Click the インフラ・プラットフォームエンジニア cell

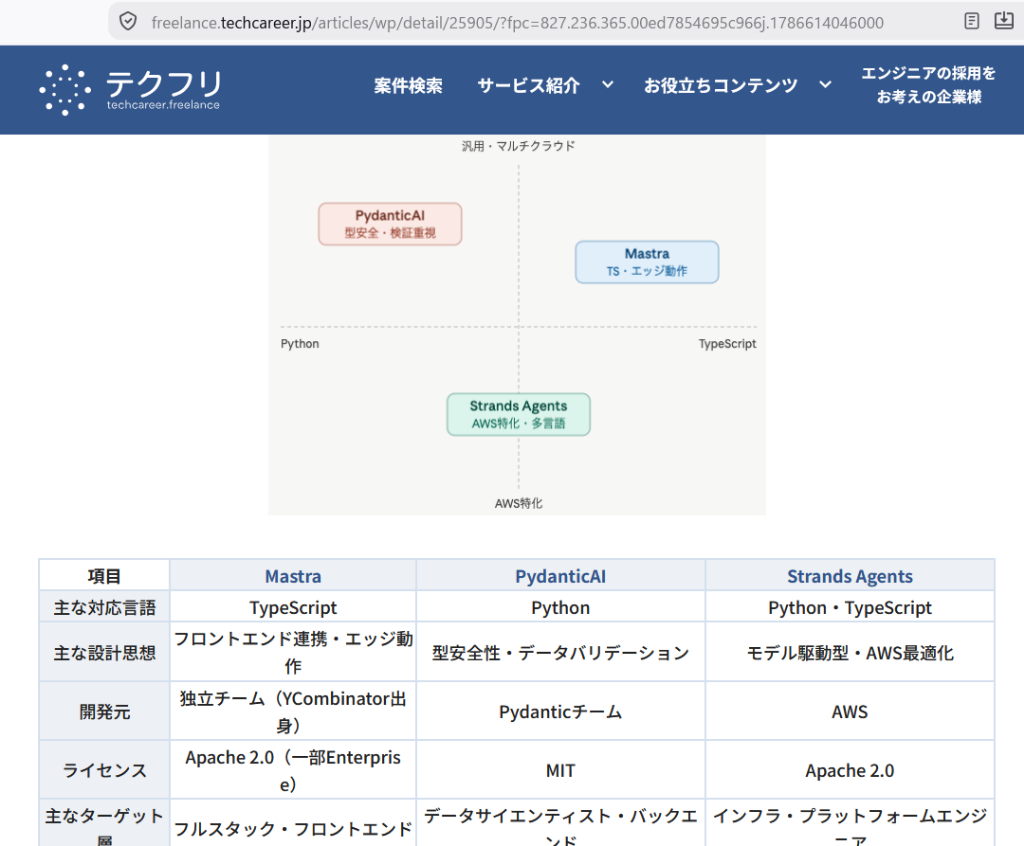(850, 824)
